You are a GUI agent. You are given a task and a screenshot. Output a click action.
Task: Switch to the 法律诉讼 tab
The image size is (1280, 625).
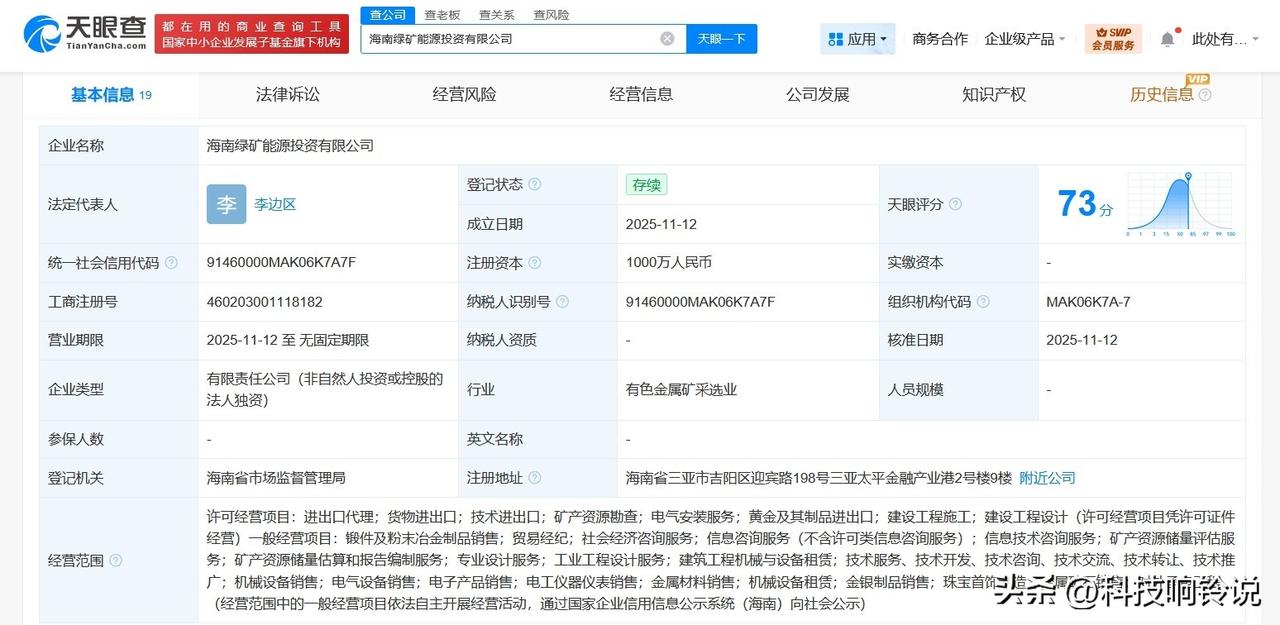coord(287,94)
